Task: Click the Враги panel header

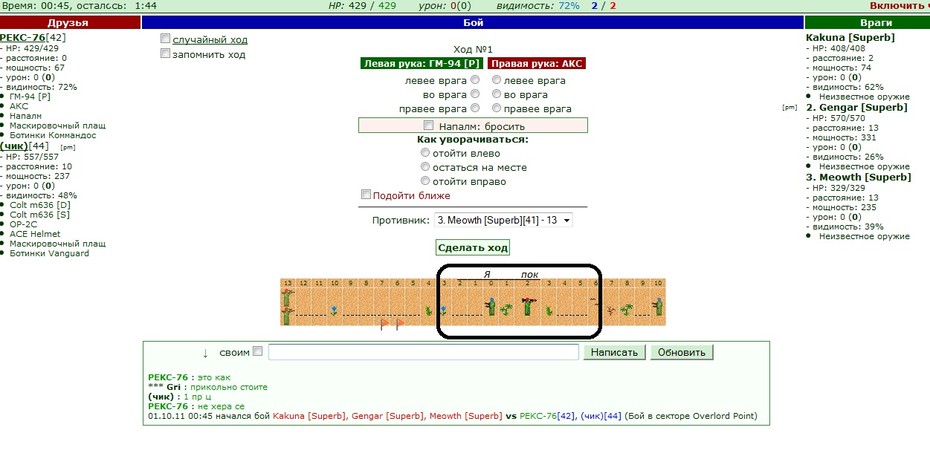Action: (x=867, y=23)
